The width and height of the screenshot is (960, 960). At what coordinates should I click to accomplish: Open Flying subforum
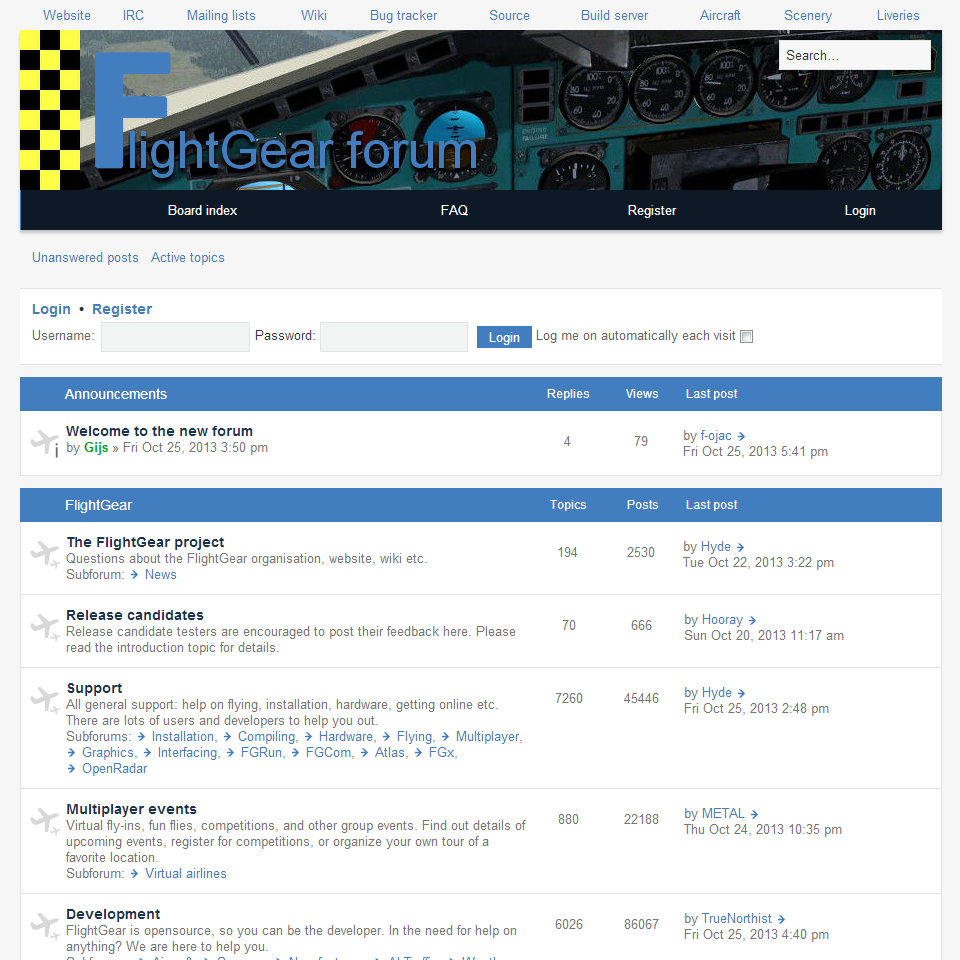[x=414, y=737]
